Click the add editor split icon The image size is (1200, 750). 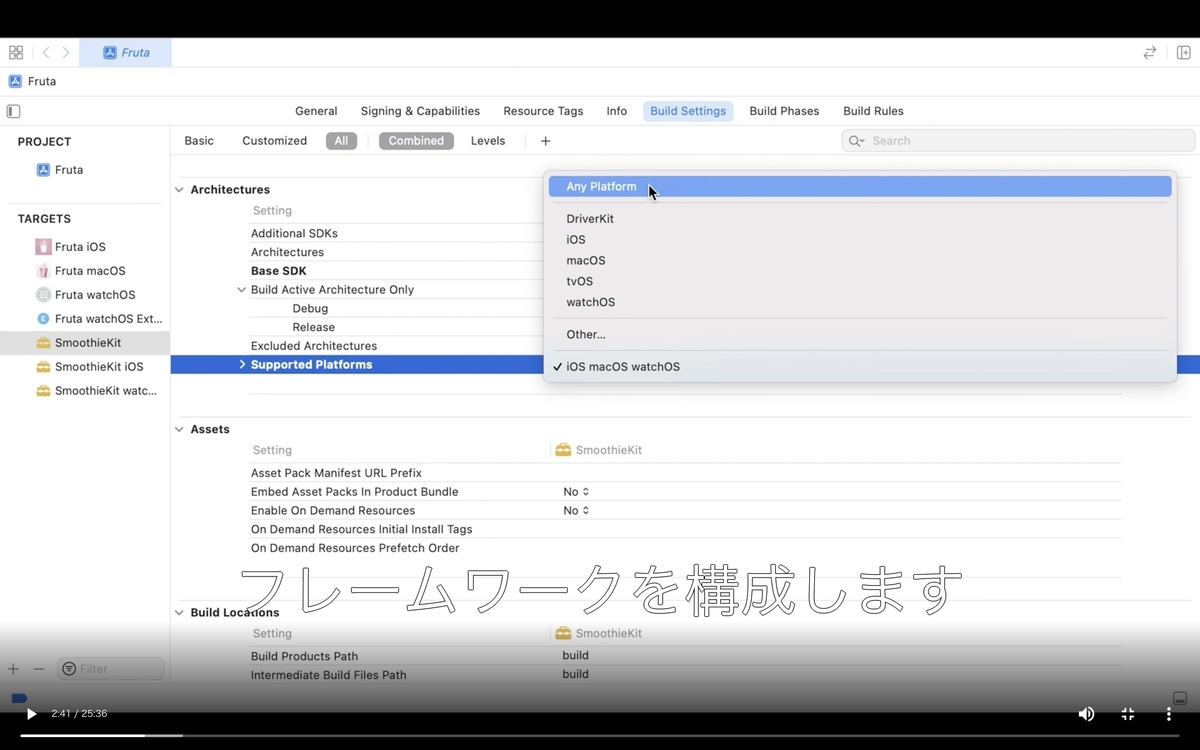click(x=1183, y=53)
